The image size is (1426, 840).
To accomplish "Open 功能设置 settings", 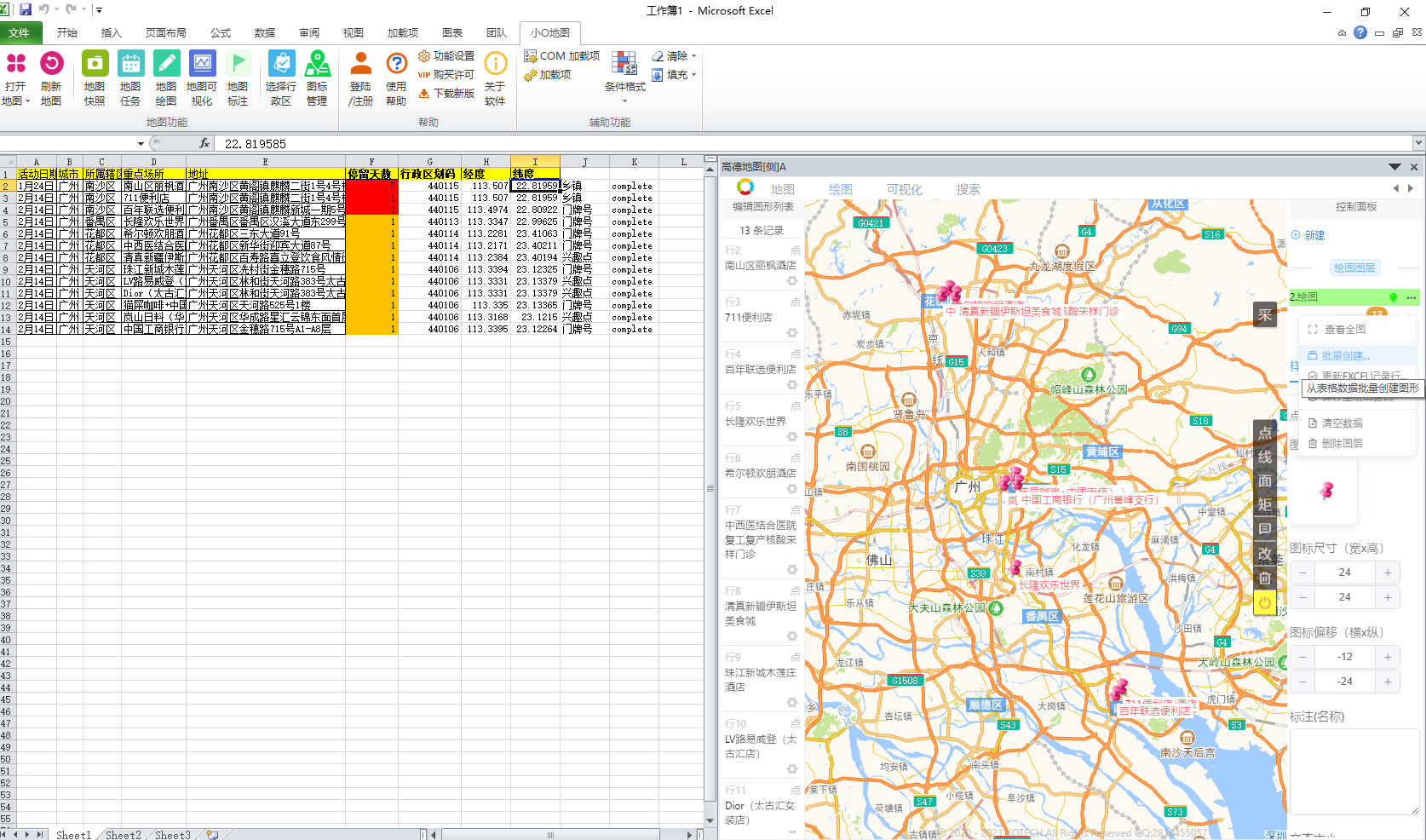I will (446, 56).
